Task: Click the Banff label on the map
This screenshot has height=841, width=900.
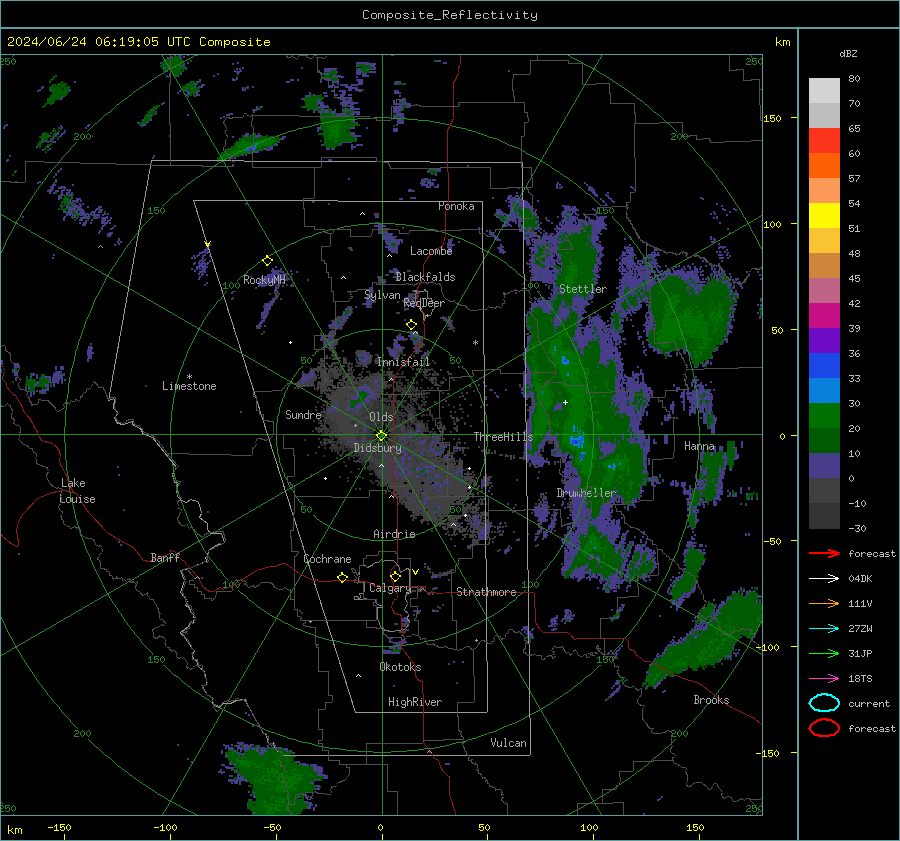Action: [x=165, y=558]
